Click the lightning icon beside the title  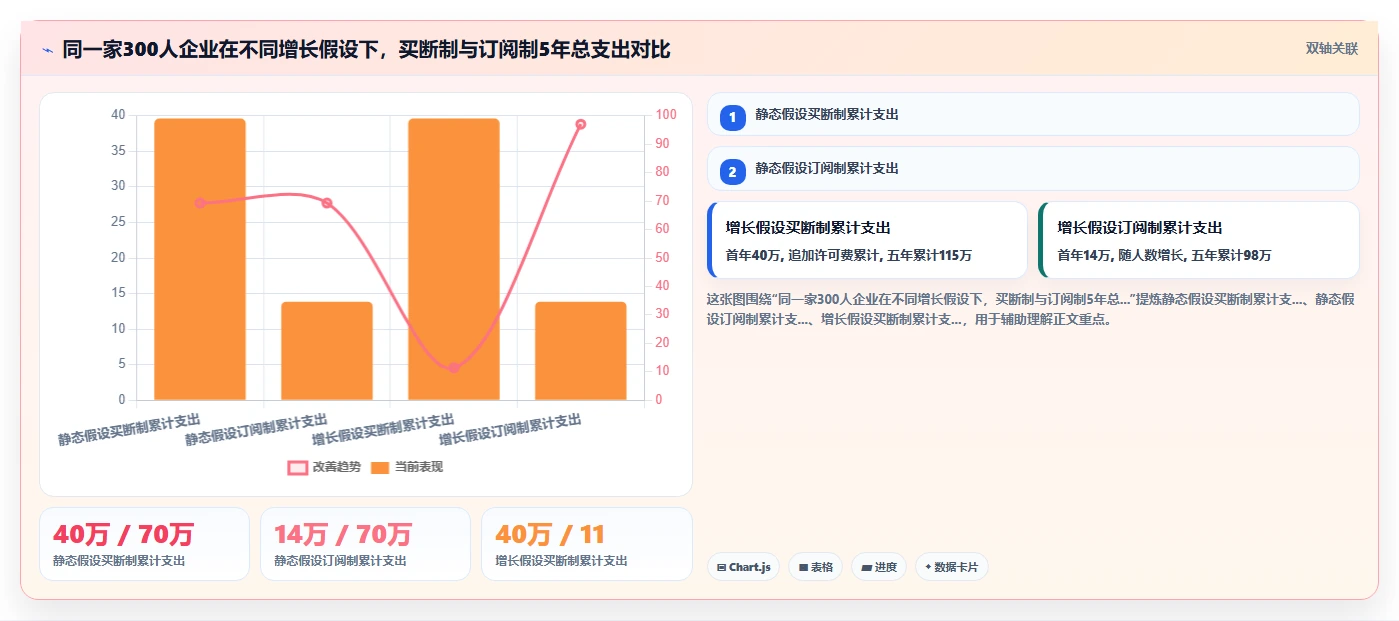point(47,49)
